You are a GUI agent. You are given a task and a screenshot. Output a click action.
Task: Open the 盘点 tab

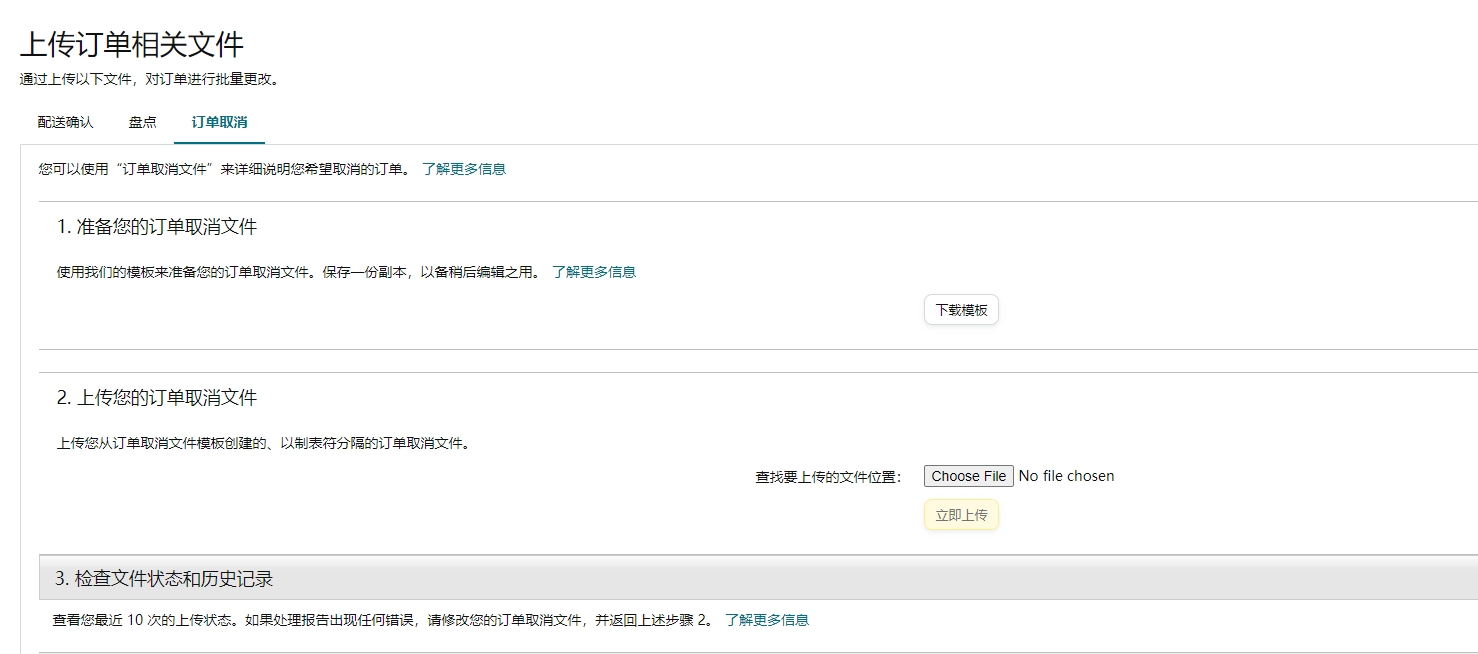[142, 122]
